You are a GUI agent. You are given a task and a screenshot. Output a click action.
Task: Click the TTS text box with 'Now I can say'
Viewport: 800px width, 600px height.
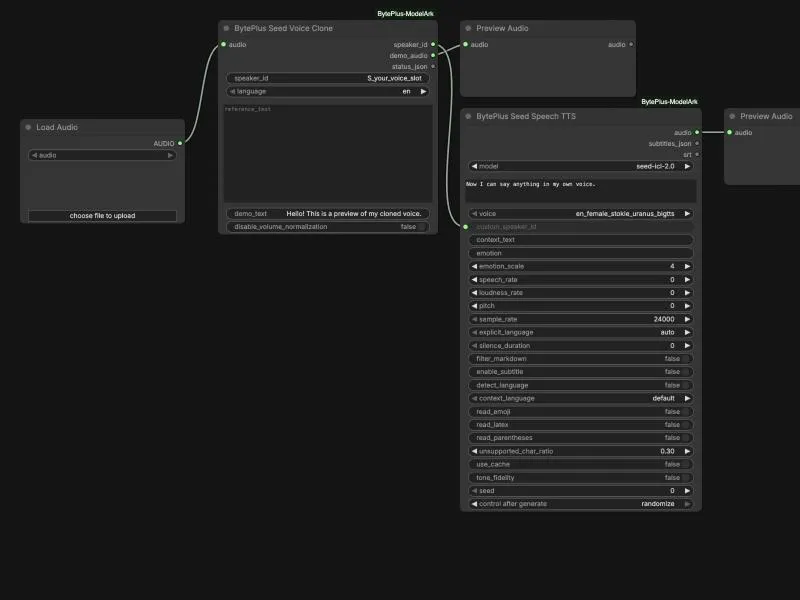581,190
